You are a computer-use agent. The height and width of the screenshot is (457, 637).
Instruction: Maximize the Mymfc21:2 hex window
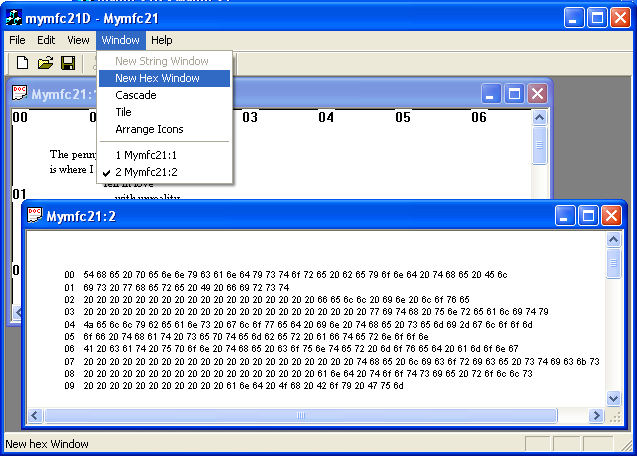(587, 215)
